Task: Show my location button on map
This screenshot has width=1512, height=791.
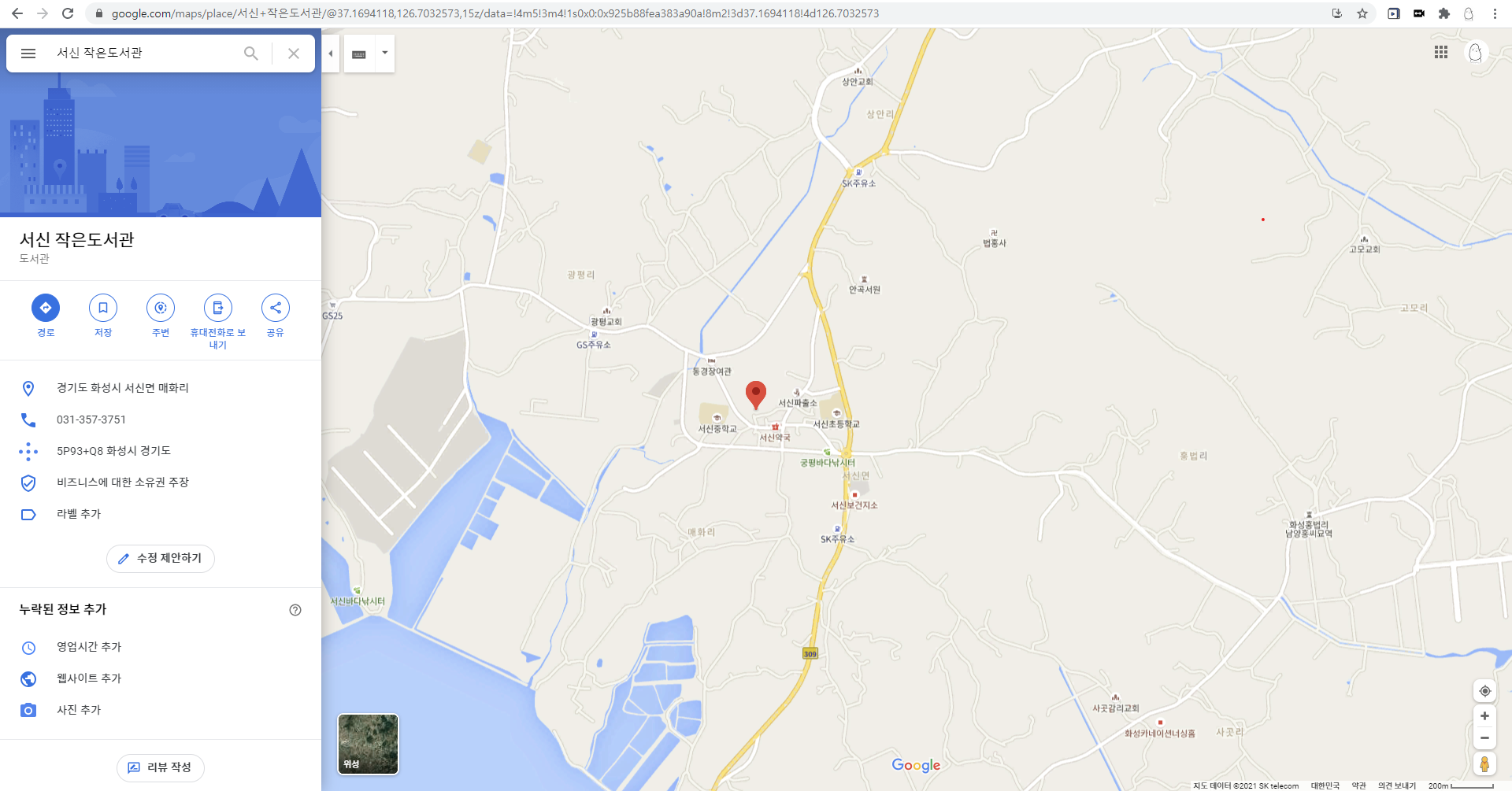Action: click(x=1484, y=691)
